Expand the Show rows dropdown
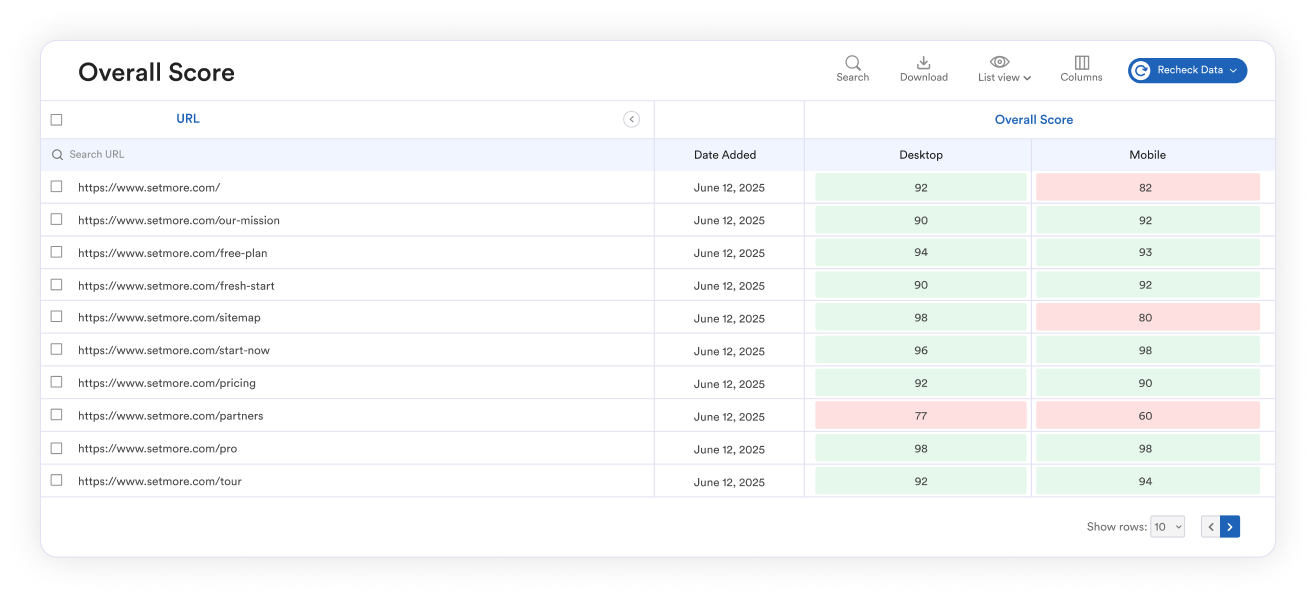The width and height of the screenshot is (1316, 598). coord(1167,527)
